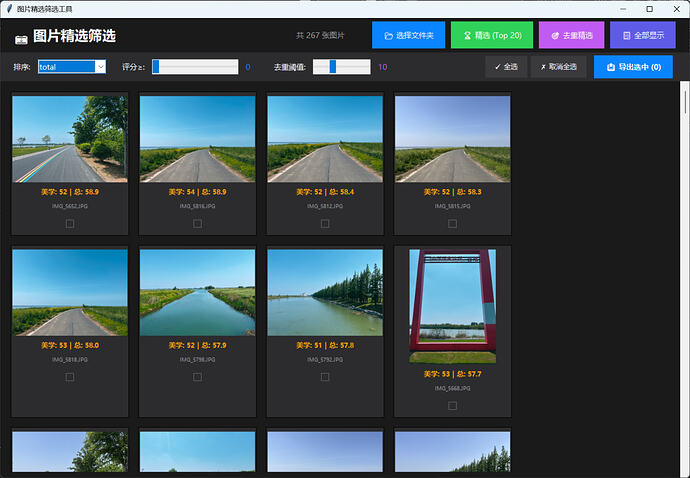Click score text 美学: 51 | 总: 57.8
690x478 pixels.
(325, 346)
